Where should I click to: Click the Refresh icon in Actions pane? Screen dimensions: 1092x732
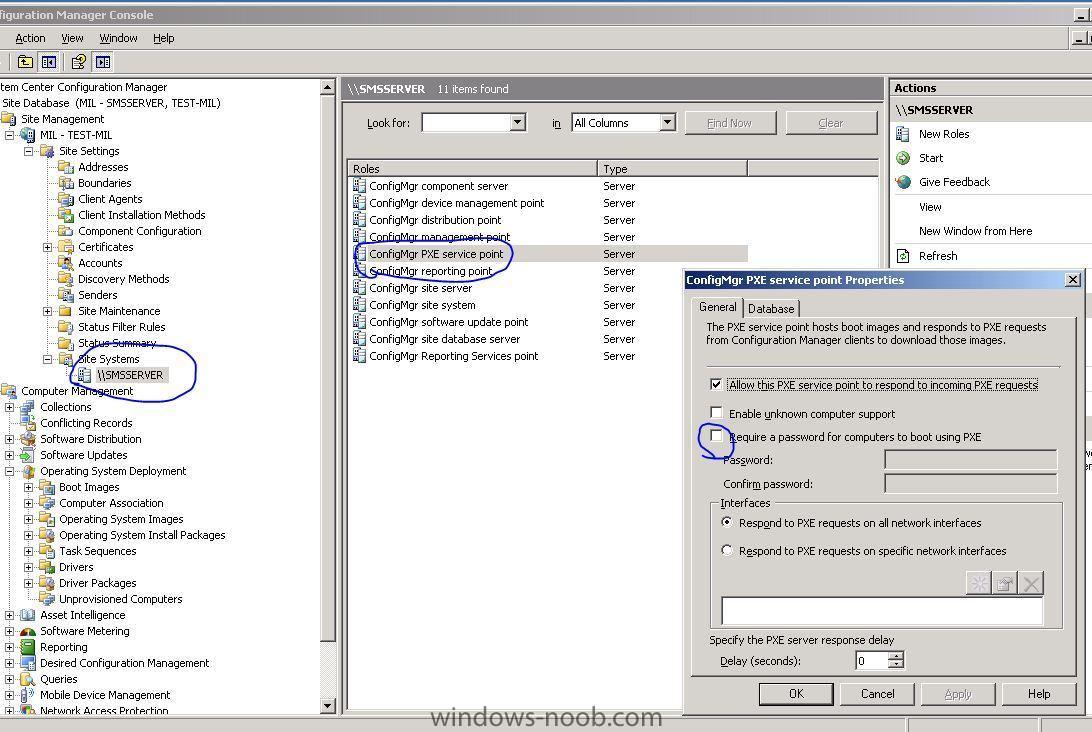pyautogui.click(x=903, y=256)
